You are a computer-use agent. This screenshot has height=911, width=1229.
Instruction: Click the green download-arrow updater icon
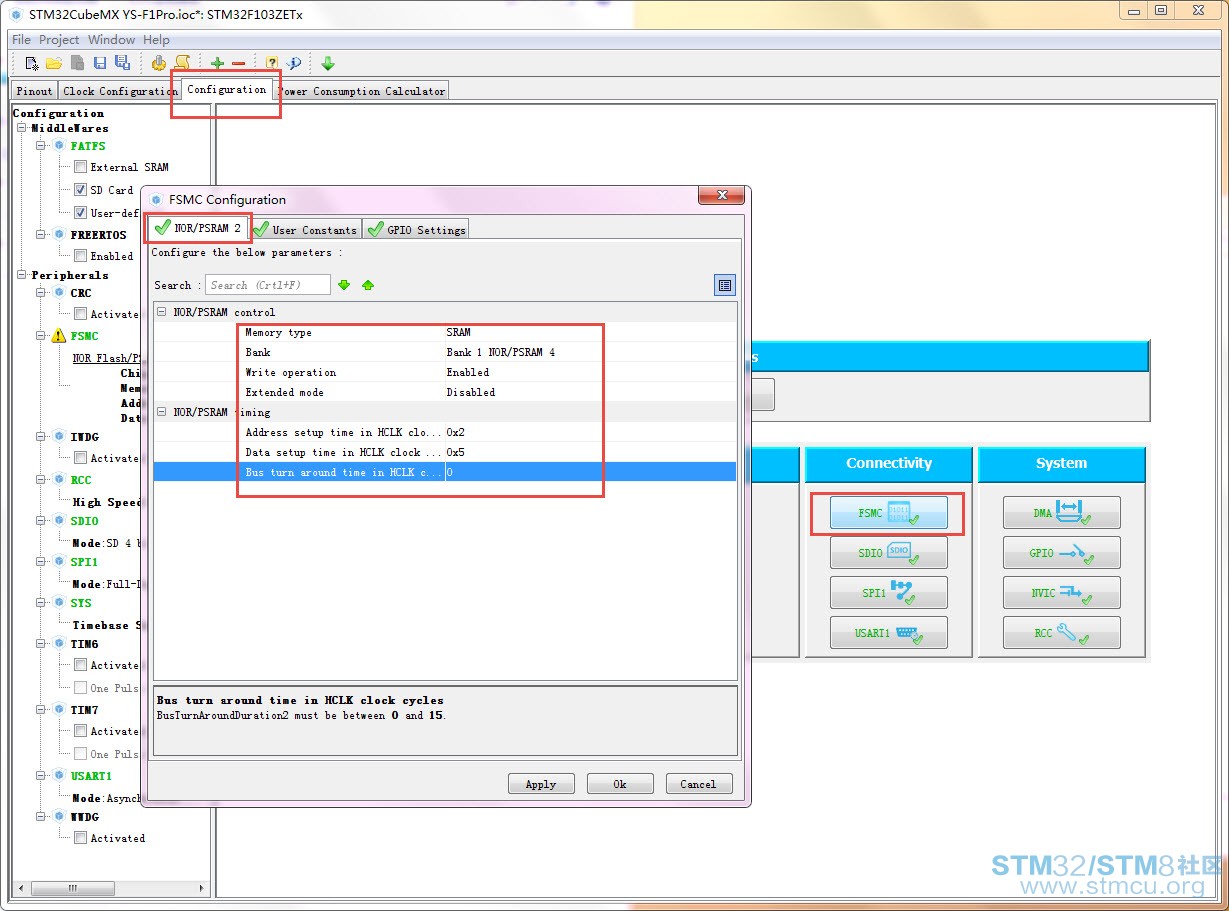click(x=327, y=63)
